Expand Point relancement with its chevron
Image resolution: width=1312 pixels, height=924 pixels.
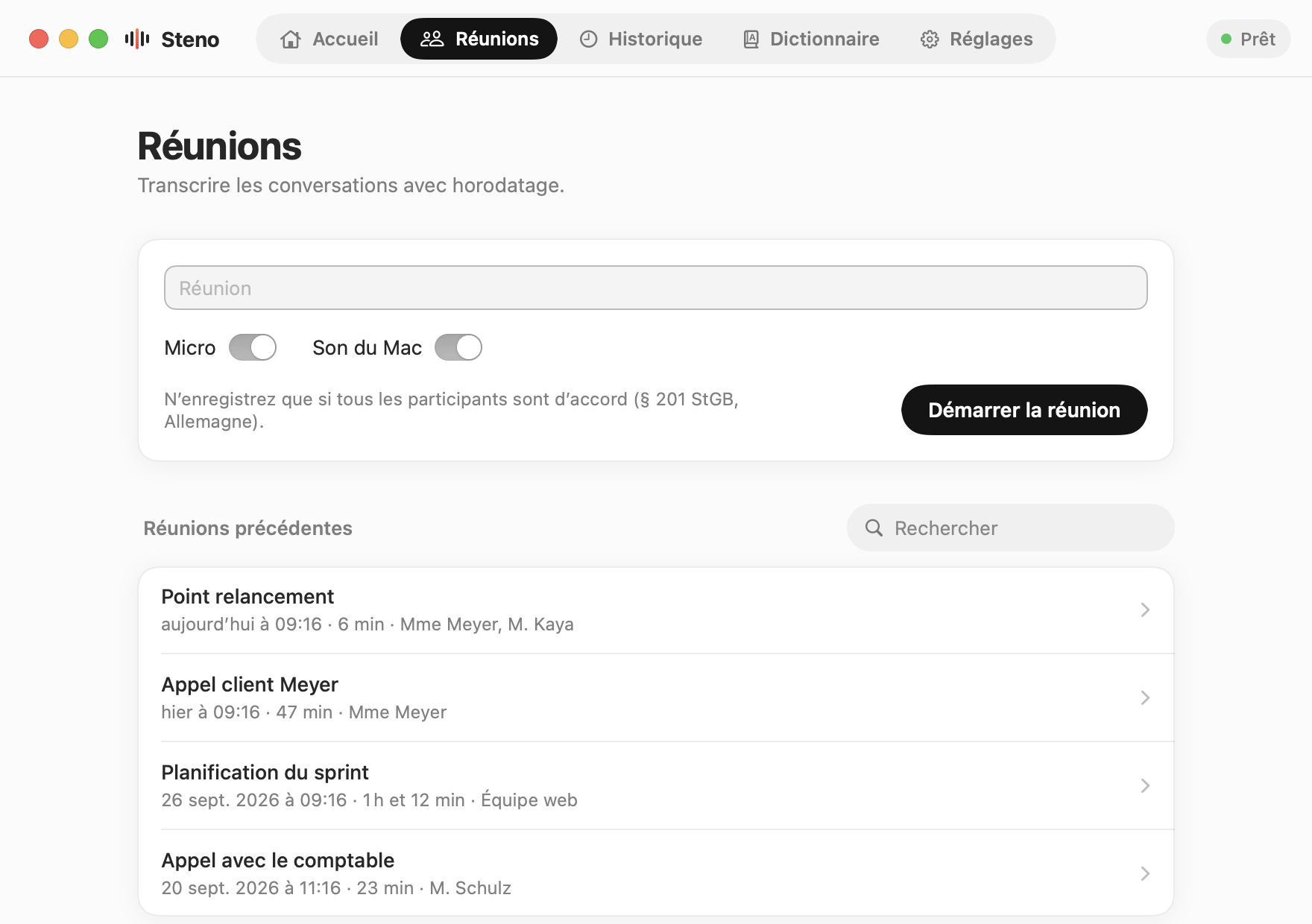[x=1145, y=610]
